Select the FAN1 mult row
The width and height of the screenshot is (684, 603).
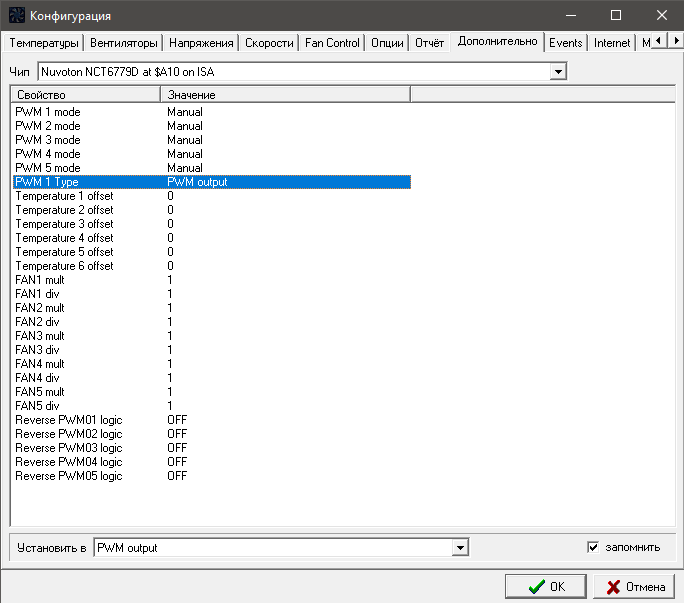pyautogui.click(x=212, y=280)
